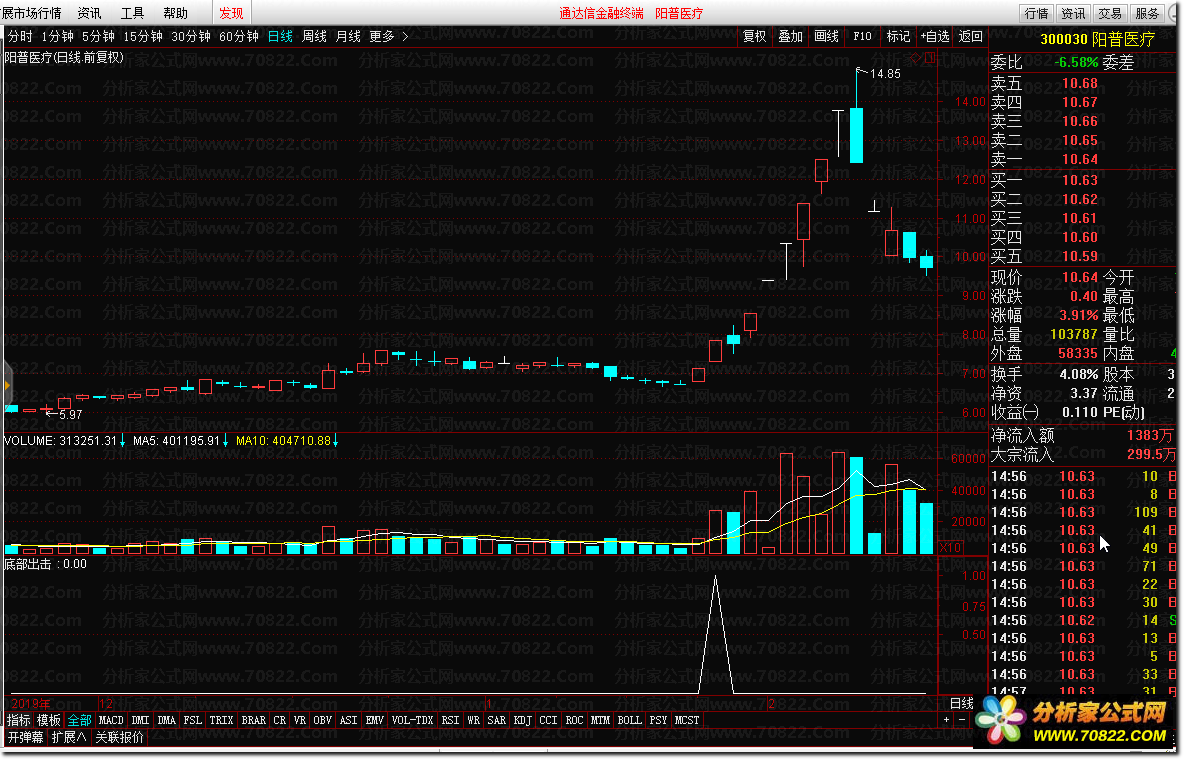Apply the ASI indicator
Screen dimensions: 1185x760
click(348, 720)
